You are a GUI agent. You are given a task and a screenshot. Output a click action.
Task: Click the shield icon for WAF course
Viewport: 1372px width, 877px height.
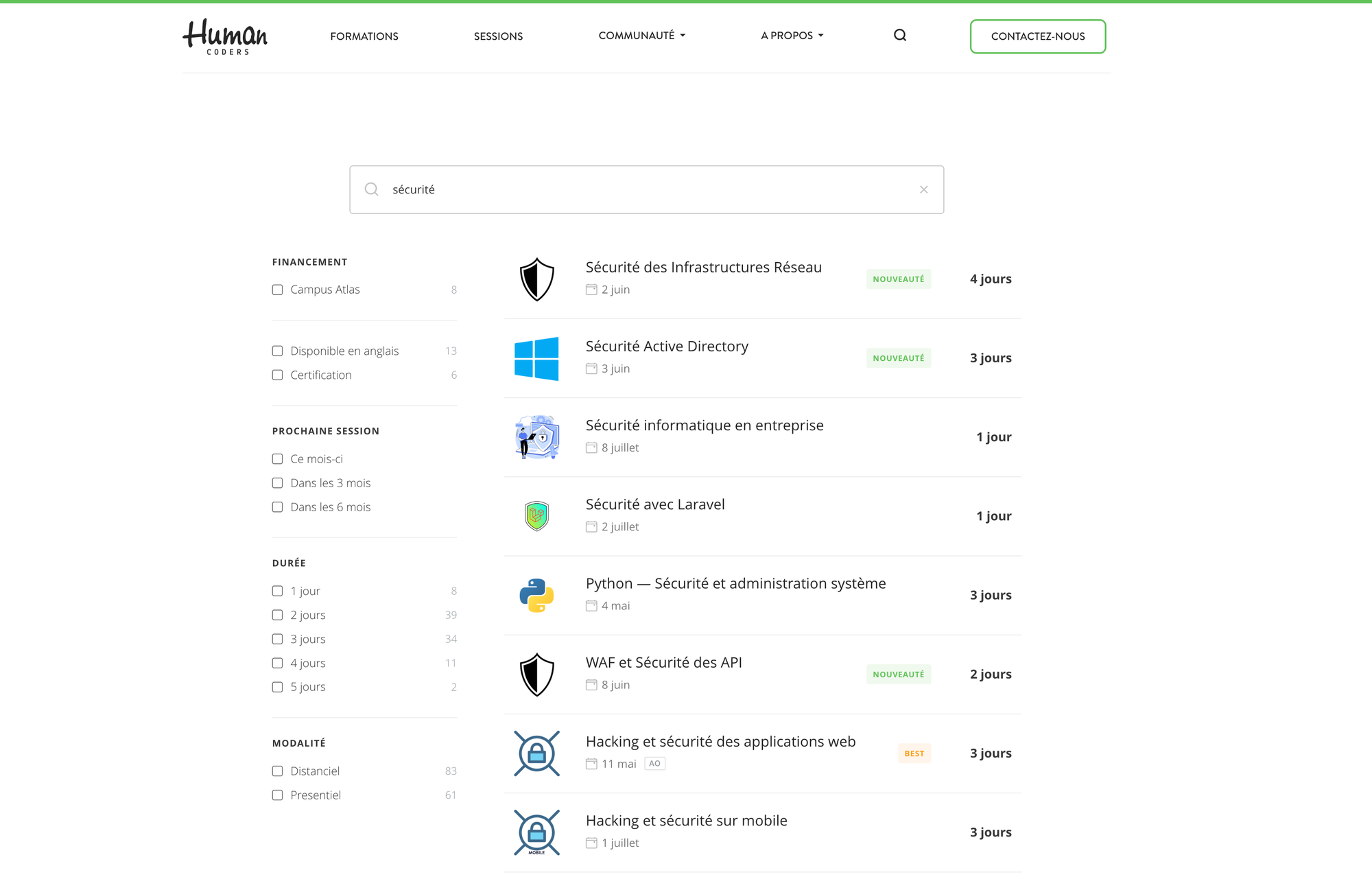(536, 674)
